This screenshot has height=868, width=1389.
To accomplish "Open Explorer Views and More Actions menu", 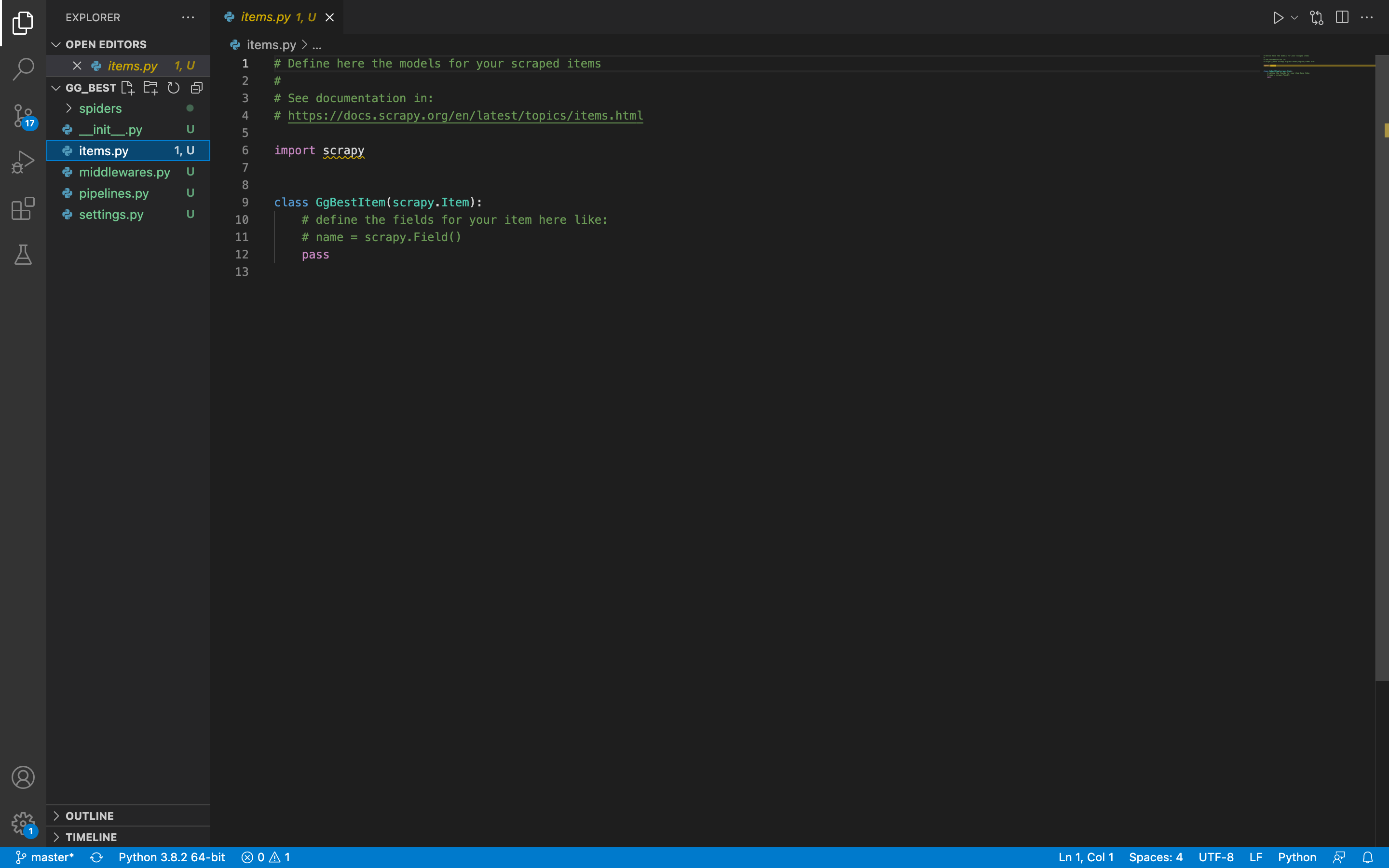I will (x=188, y=18).
